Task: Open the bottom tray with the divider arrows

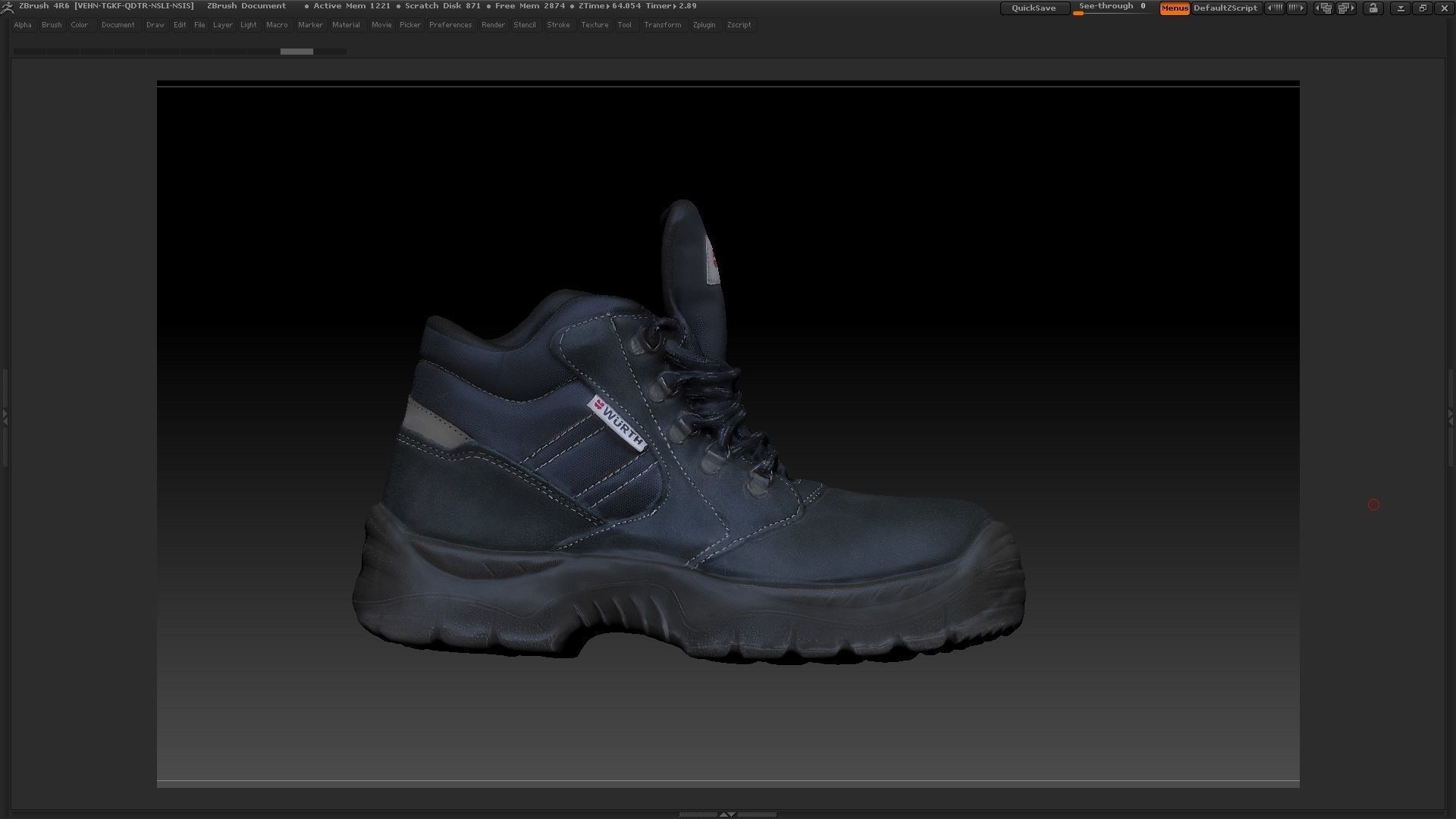Action: [x=728, y=814]
